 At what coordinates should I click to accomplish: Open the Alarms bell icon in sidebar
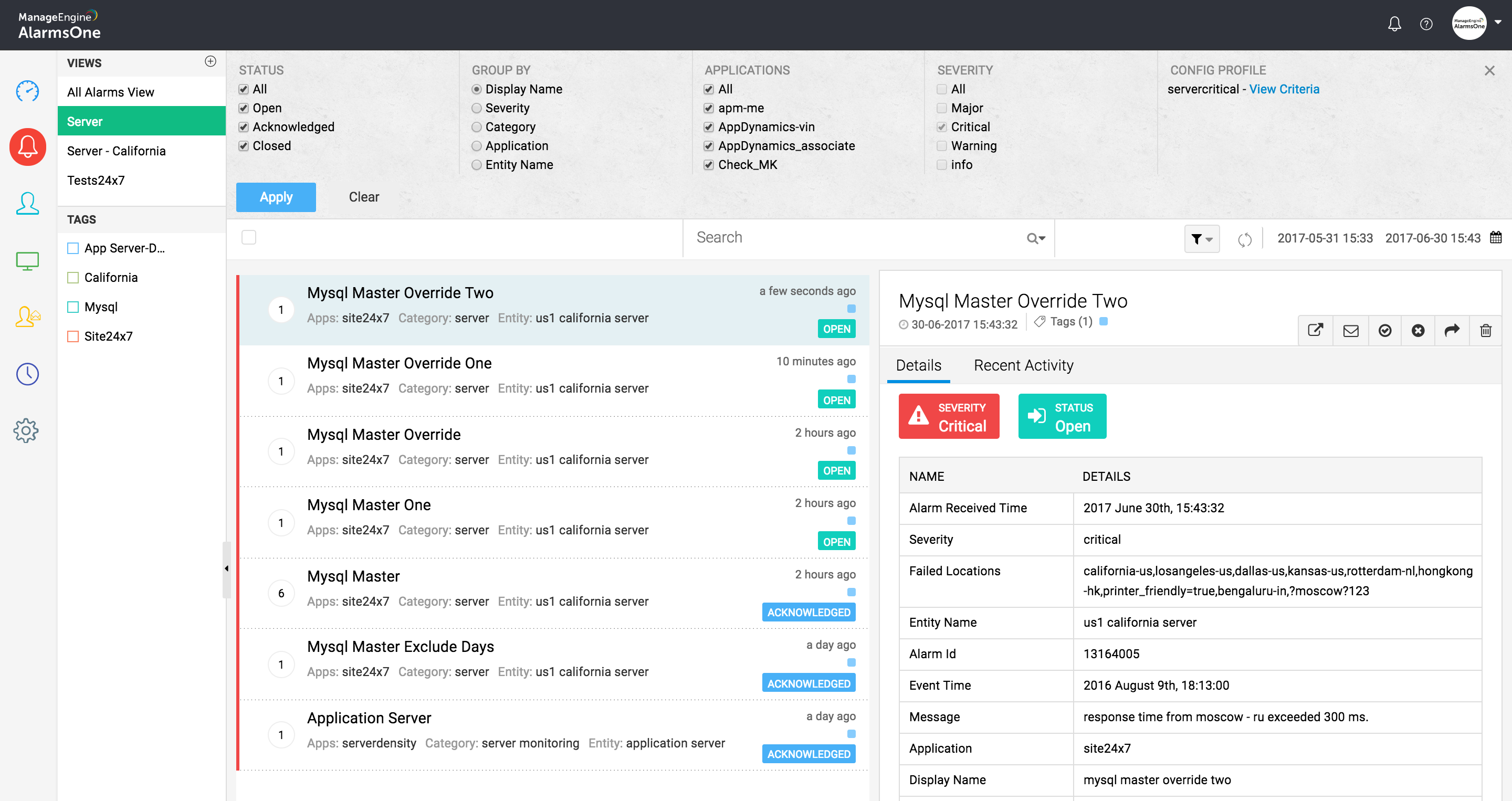[x=28, y=146]
